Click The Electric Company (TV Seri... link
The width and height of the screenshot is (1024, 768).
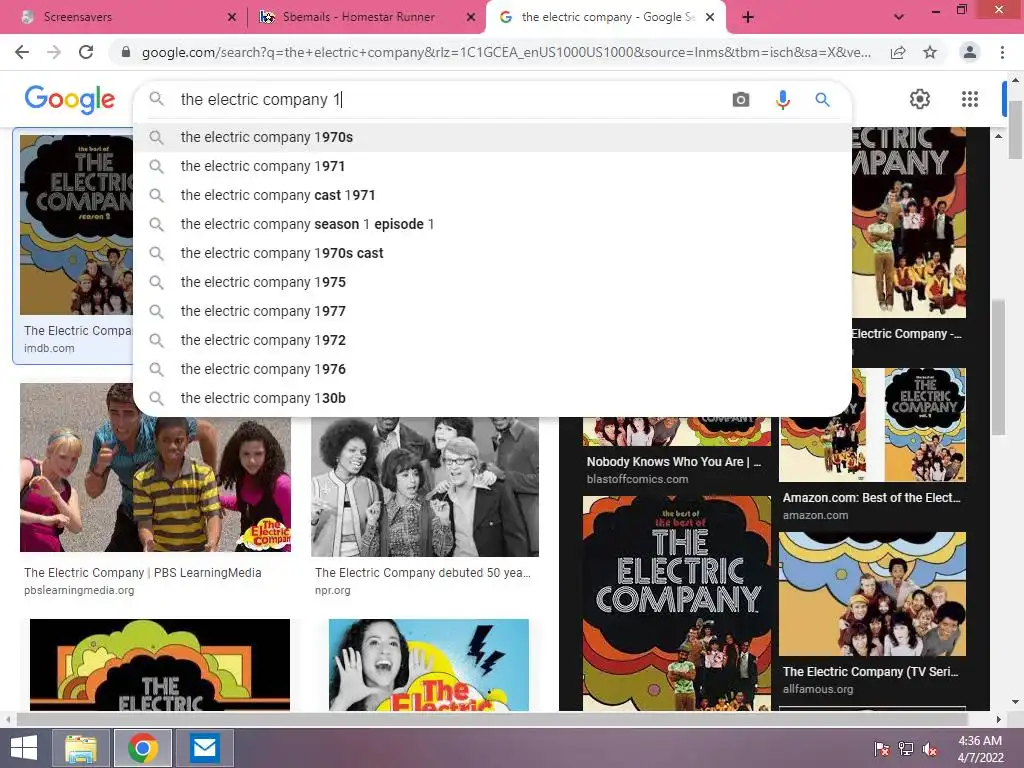pyautogui.click(x=871, y=671)
